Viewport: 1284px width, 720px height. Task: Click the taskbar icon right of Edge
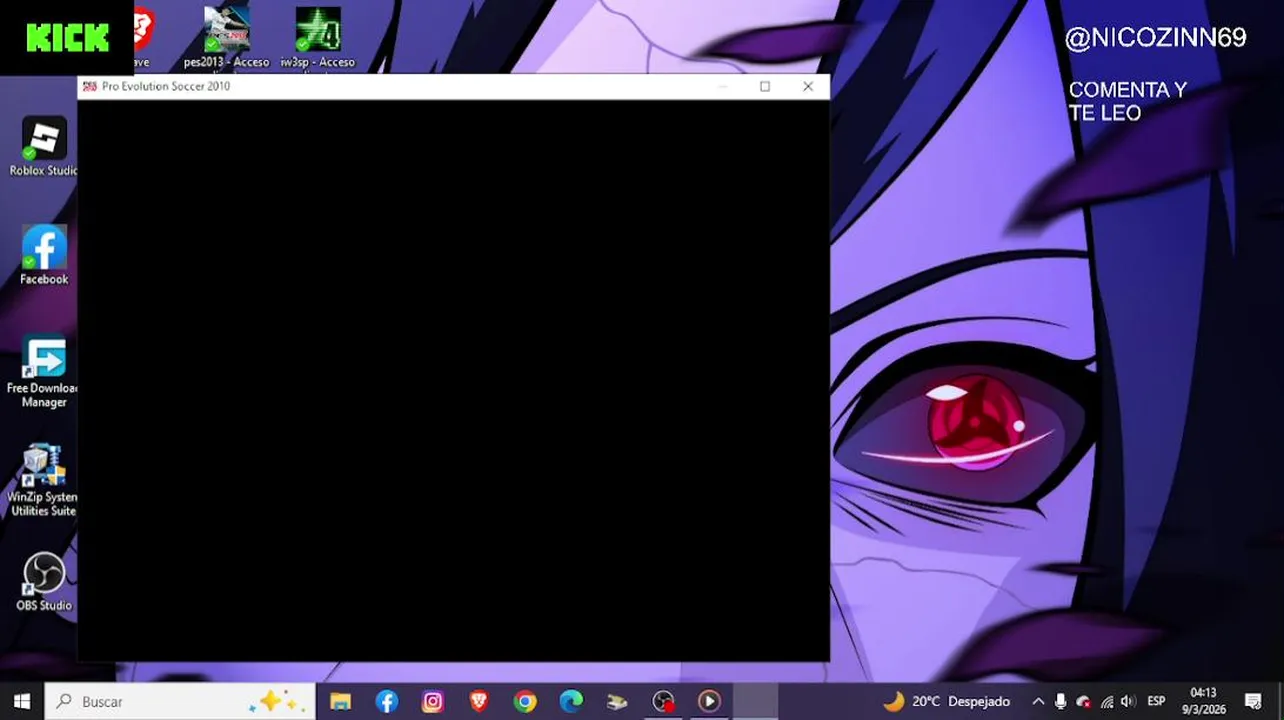click(617, 702)
